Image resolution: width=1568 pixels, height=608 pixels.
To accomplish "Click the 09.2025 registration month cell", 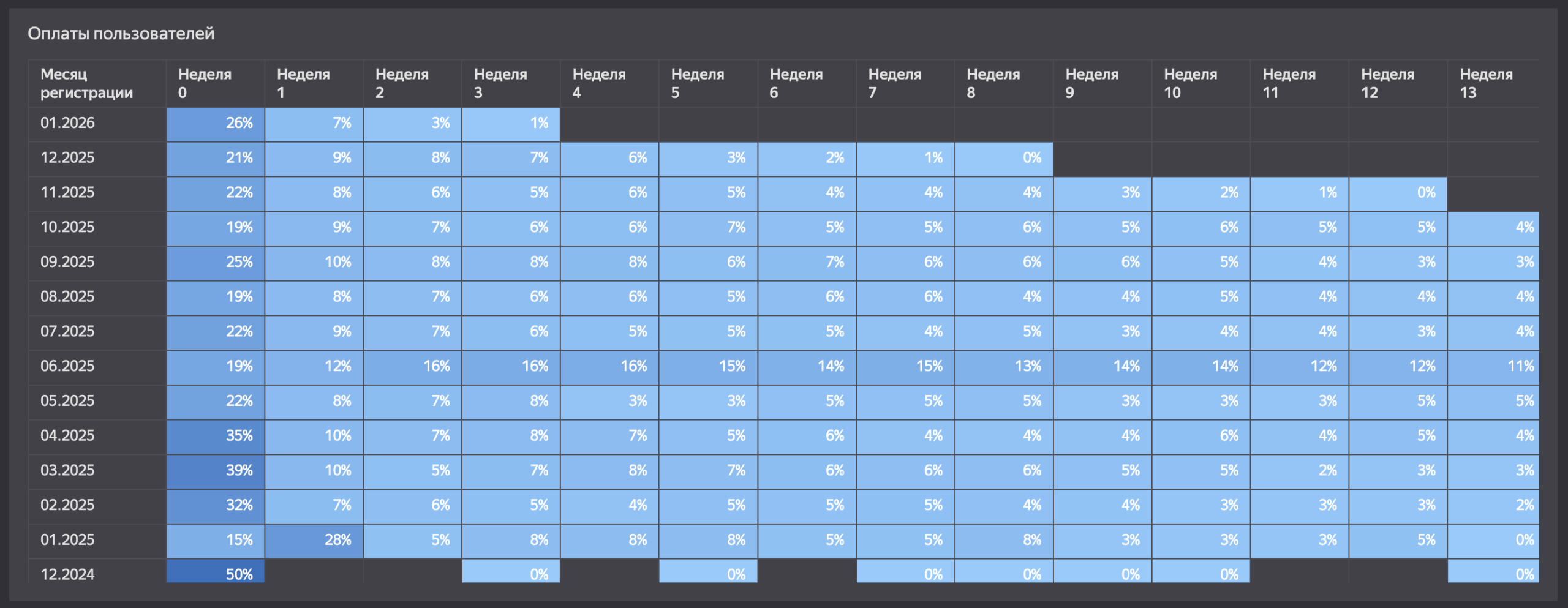I will coord(67,262).
